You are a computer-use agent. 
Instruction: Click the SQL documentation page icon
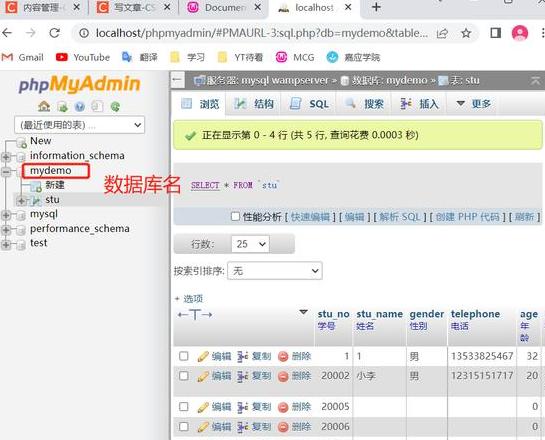(97, 106)
